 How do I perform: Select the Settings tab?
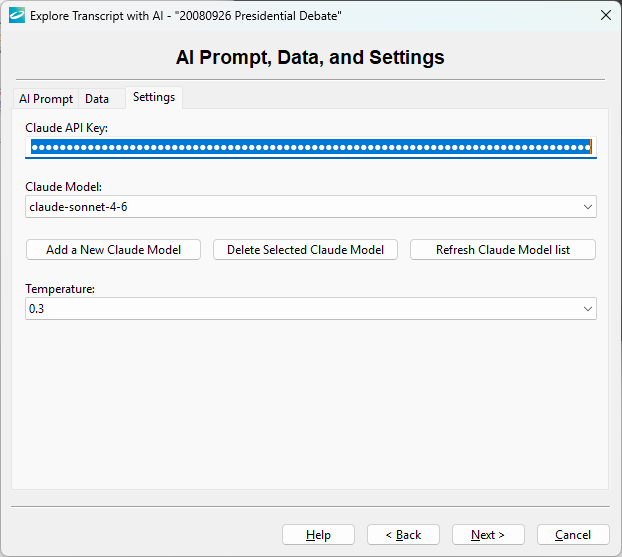click(x=154, y=97)
